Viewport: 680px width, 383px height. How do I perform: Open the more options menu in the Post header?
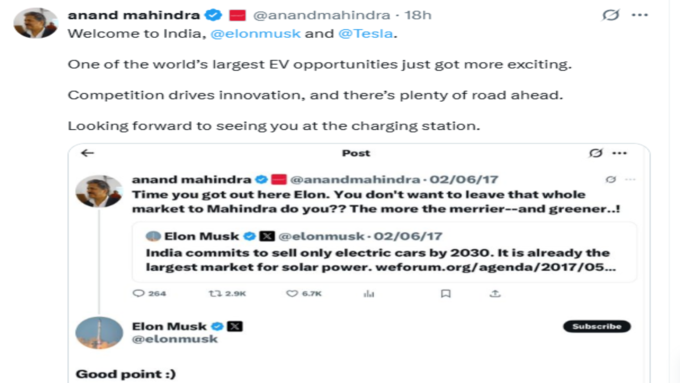tap(620, 153)
